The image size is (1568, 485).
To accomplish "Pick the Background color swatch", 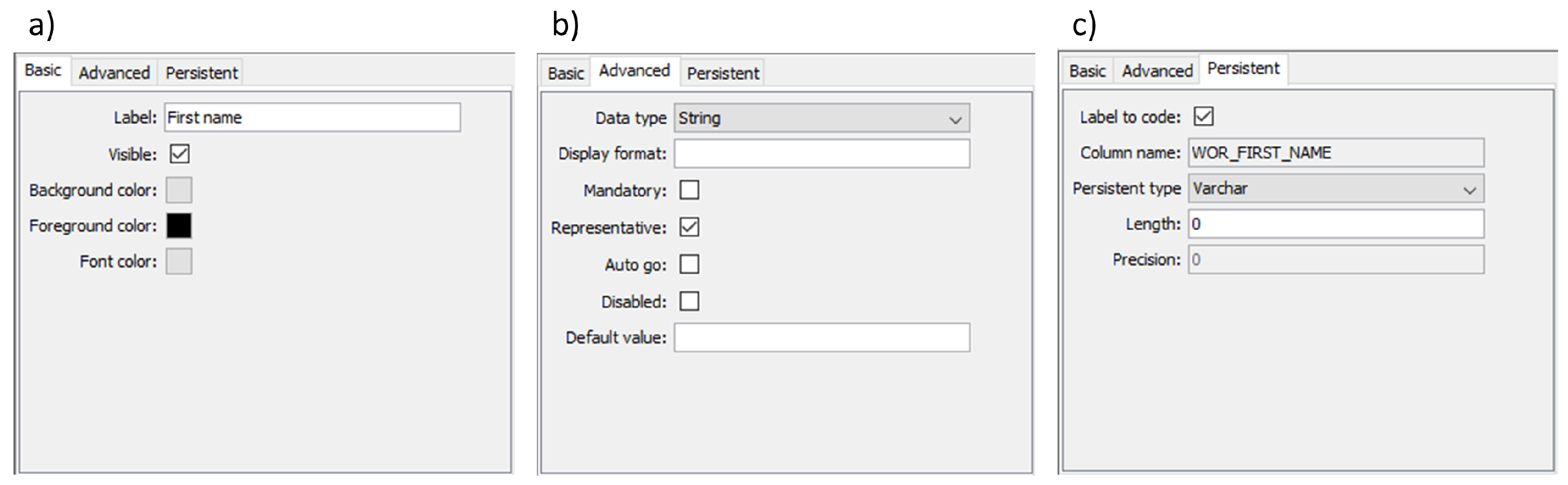I will [179, 190].
